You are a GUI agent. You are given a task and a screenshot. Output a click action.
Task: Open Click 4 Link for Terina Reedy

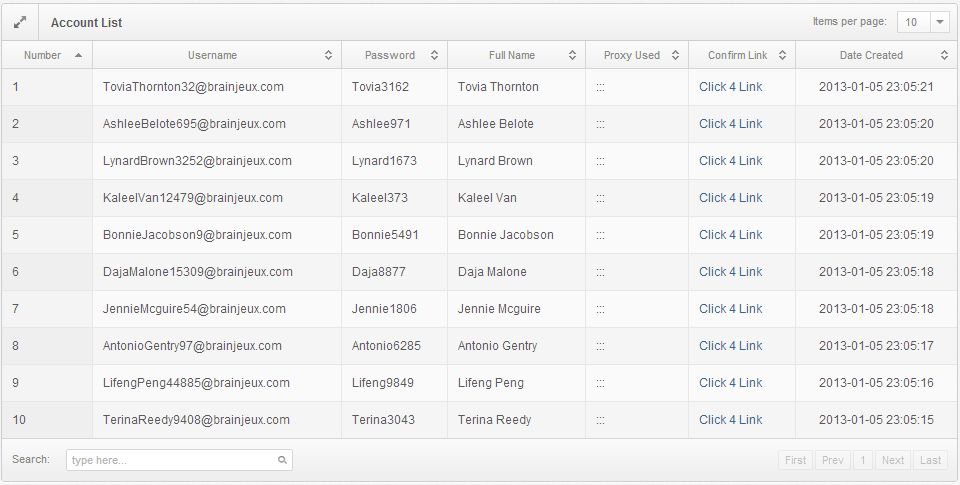tap(730, 420)
